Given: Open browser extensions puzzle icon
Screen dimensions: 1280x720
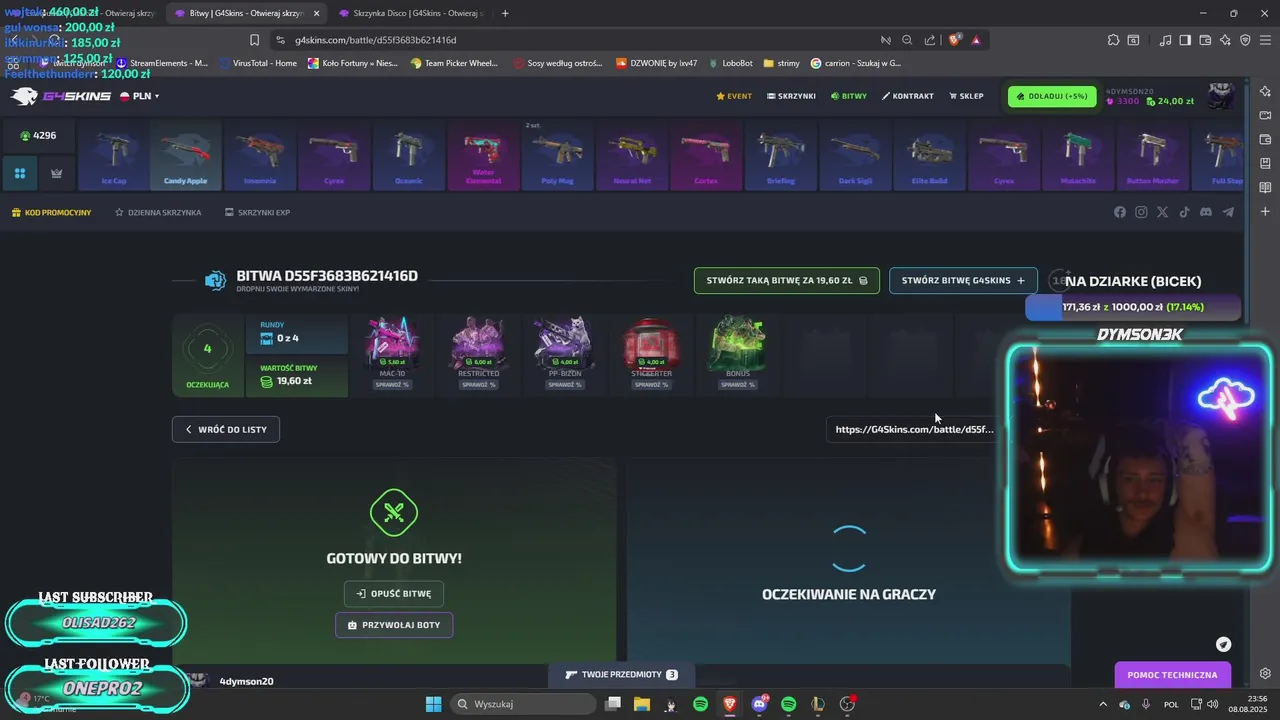Looking at the screenshot, I should click(1113, 40).
